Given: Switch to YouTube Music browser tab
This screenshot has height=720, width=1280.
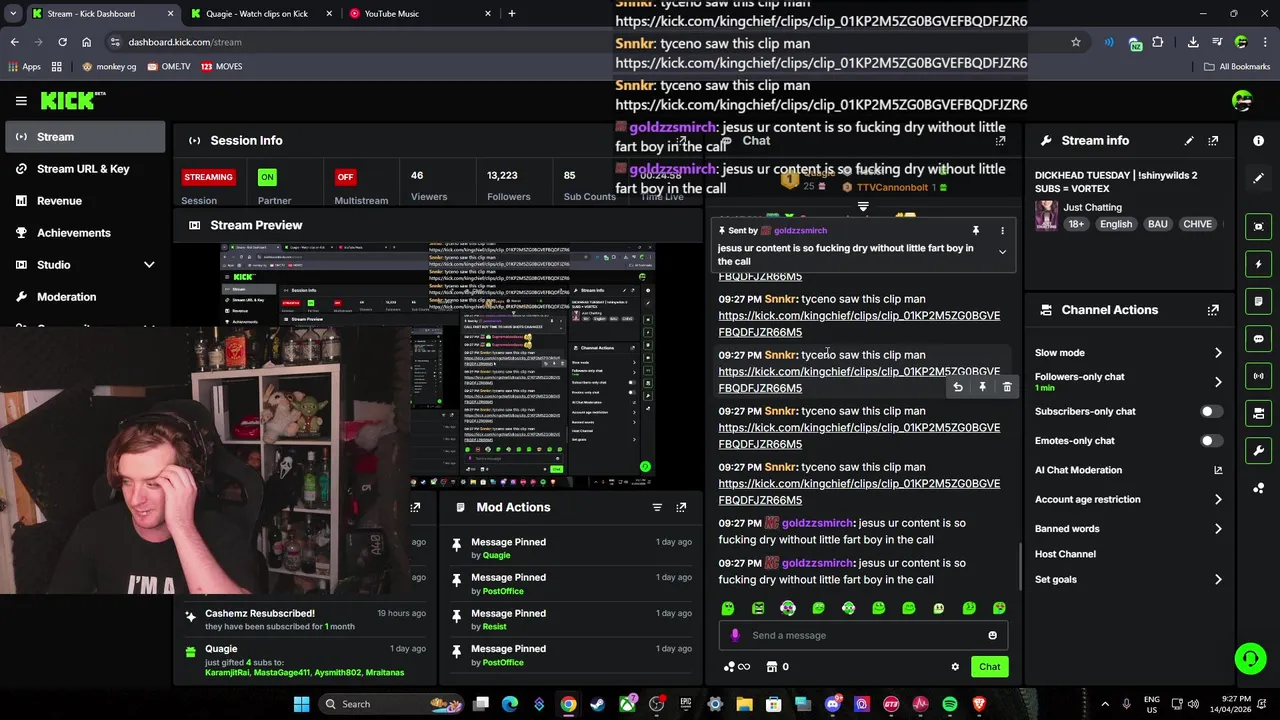Looking at the screenshot, I should (420, 14).
